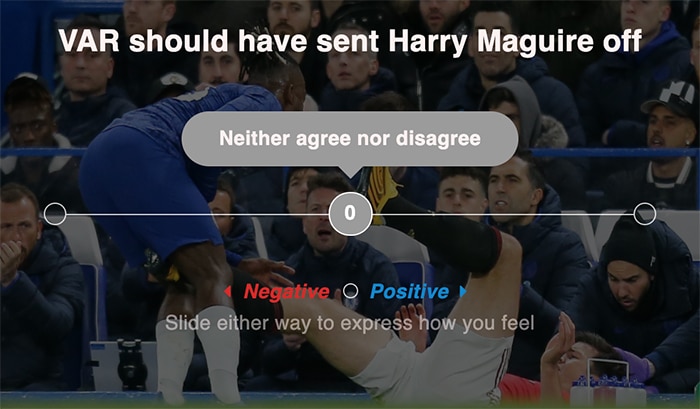Click the hollow circle at slider's right end
Viewport: 700px width, 409px height.
point(645,214)
